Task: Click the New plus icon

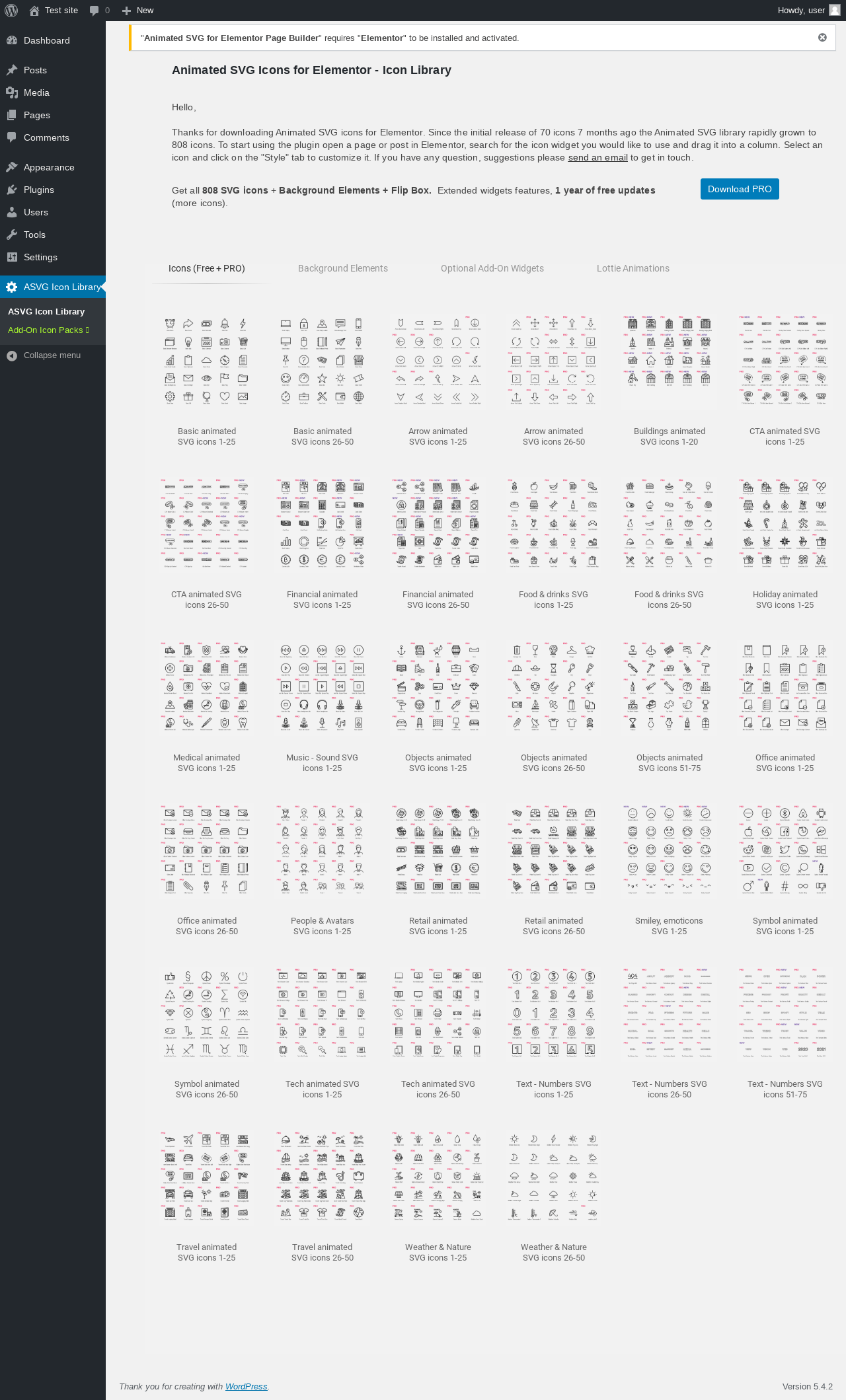Action: tap(127, 11)
